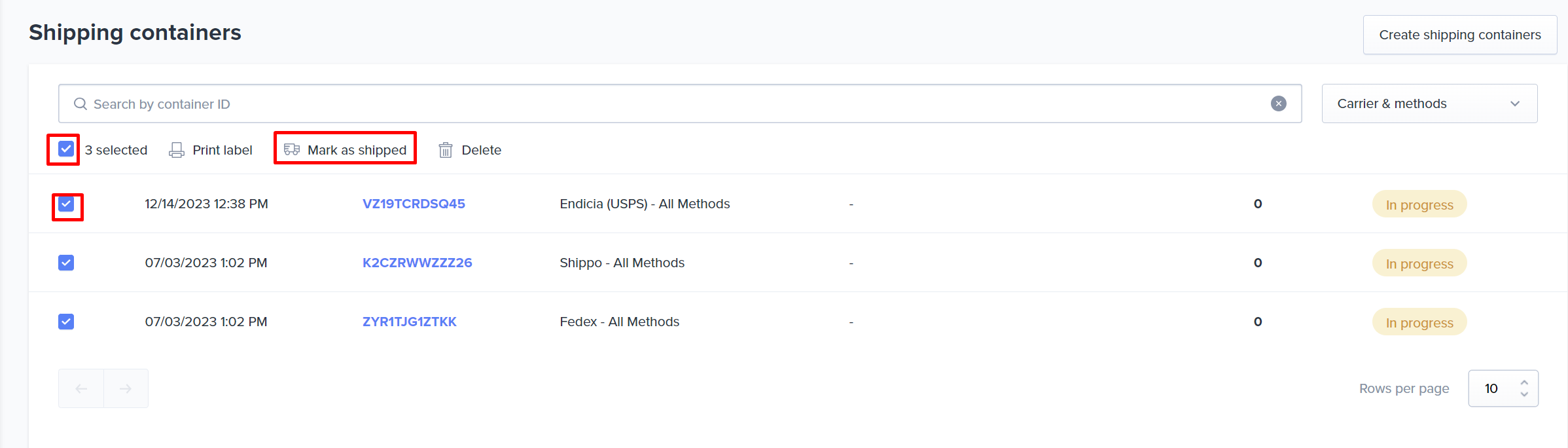This screenshot has height=448, width=1568.
Task: Open container link VZ19TCRDSQ45
Action: [414, 204]
